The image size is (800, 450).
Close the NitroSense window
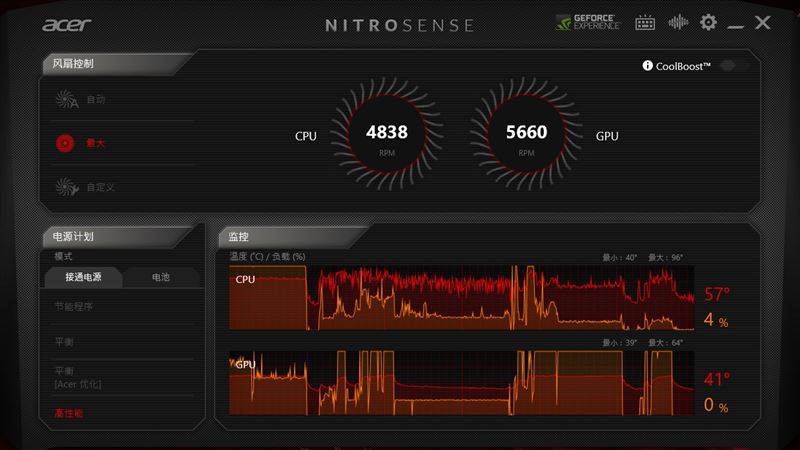click(x=763, y=22)
